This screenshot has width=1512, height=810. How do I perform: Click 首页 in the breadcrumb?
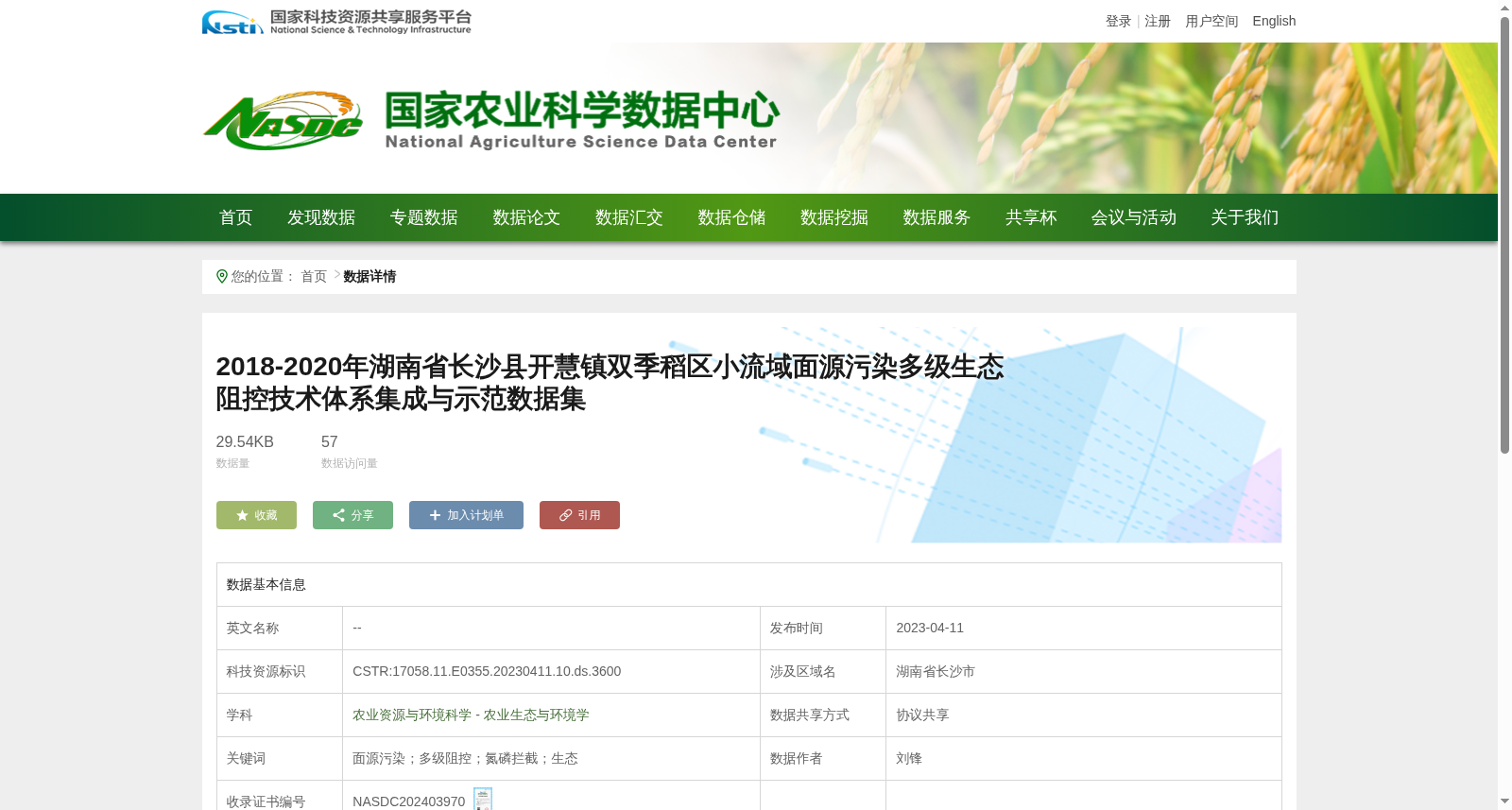coord(314,276)
